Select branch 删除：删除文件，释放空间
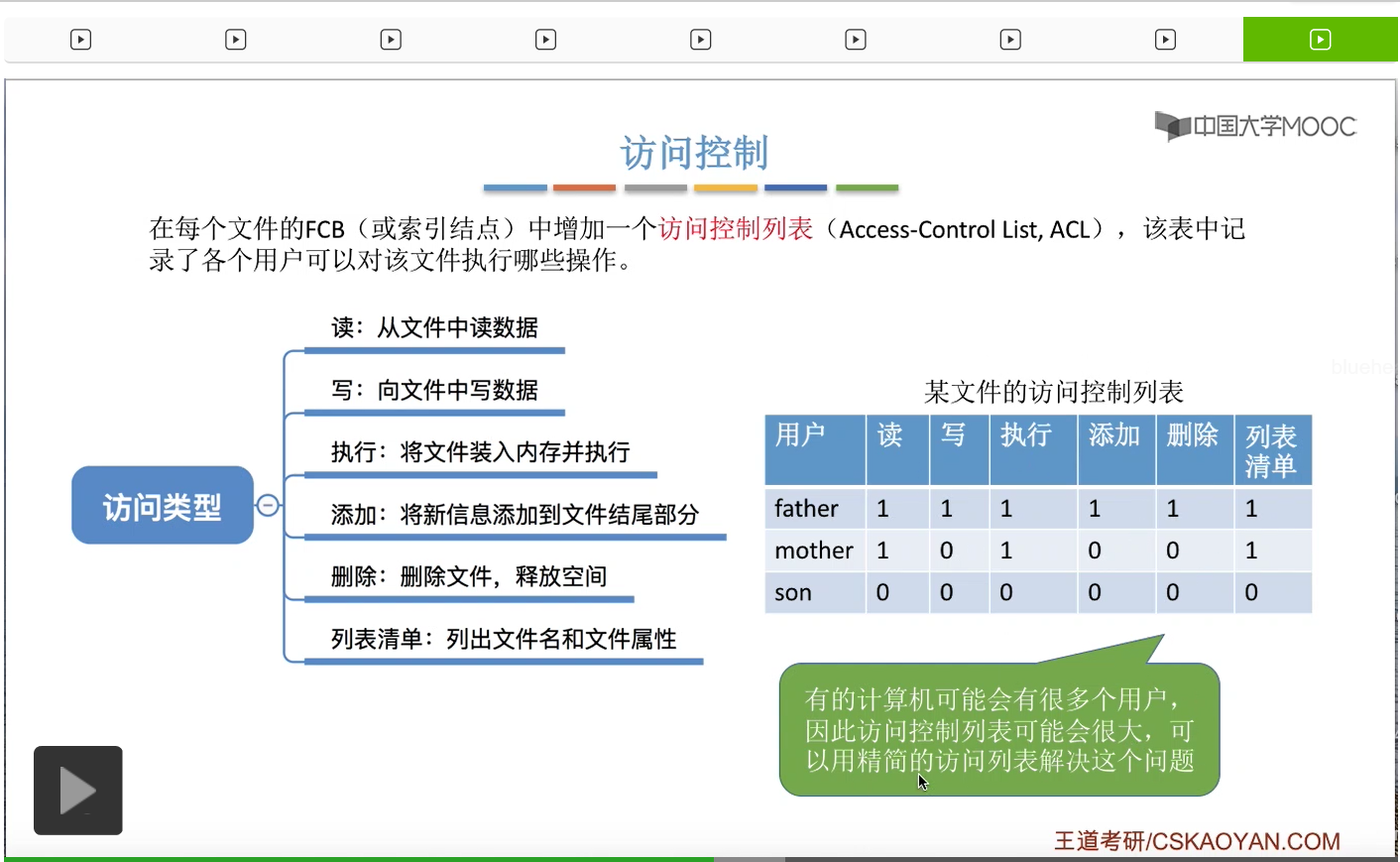Screen dimensions: 1400x862 [x=469, y=576]
